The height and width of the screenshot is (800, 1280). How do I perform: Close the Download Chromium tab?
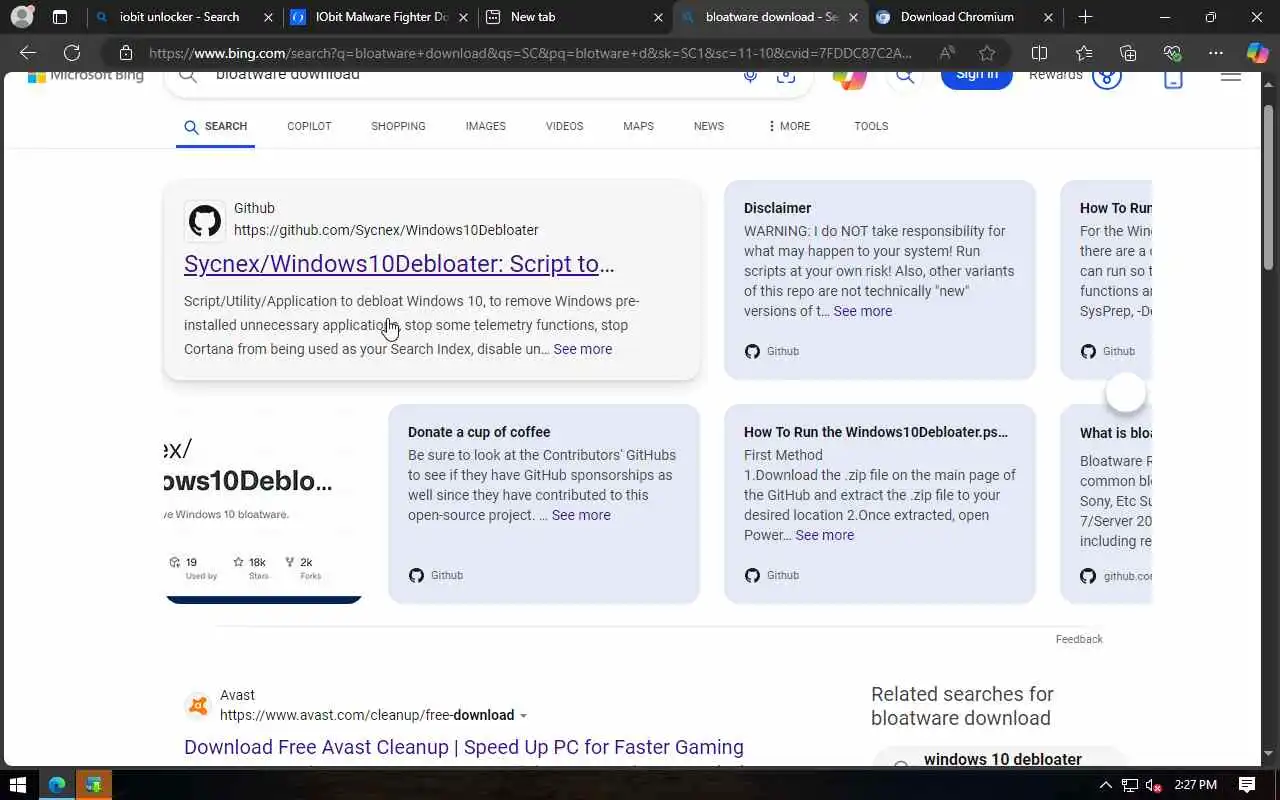1048,17
